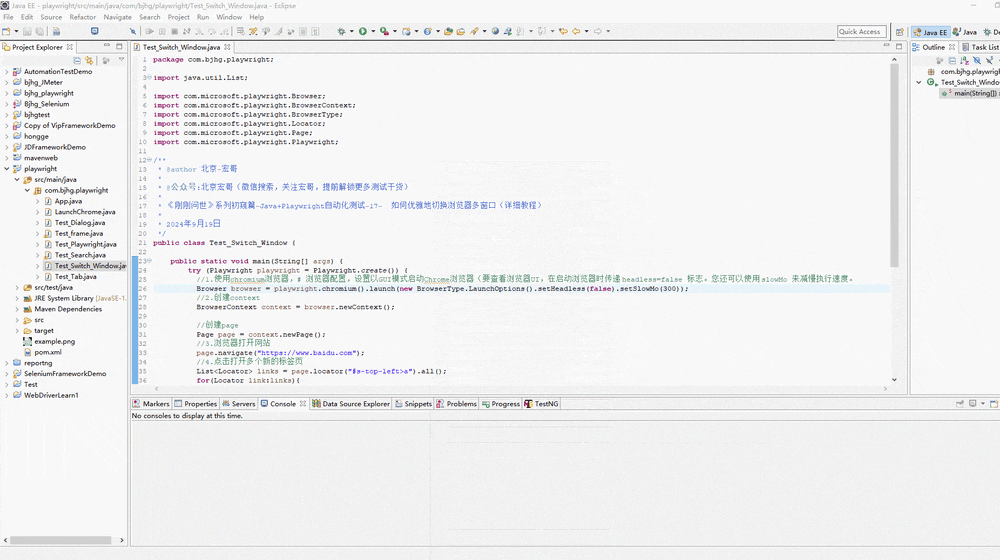1000x560 pixels.
Task: Toggle Hide Static Members in Outline
Action: click(x=989, y=61)
